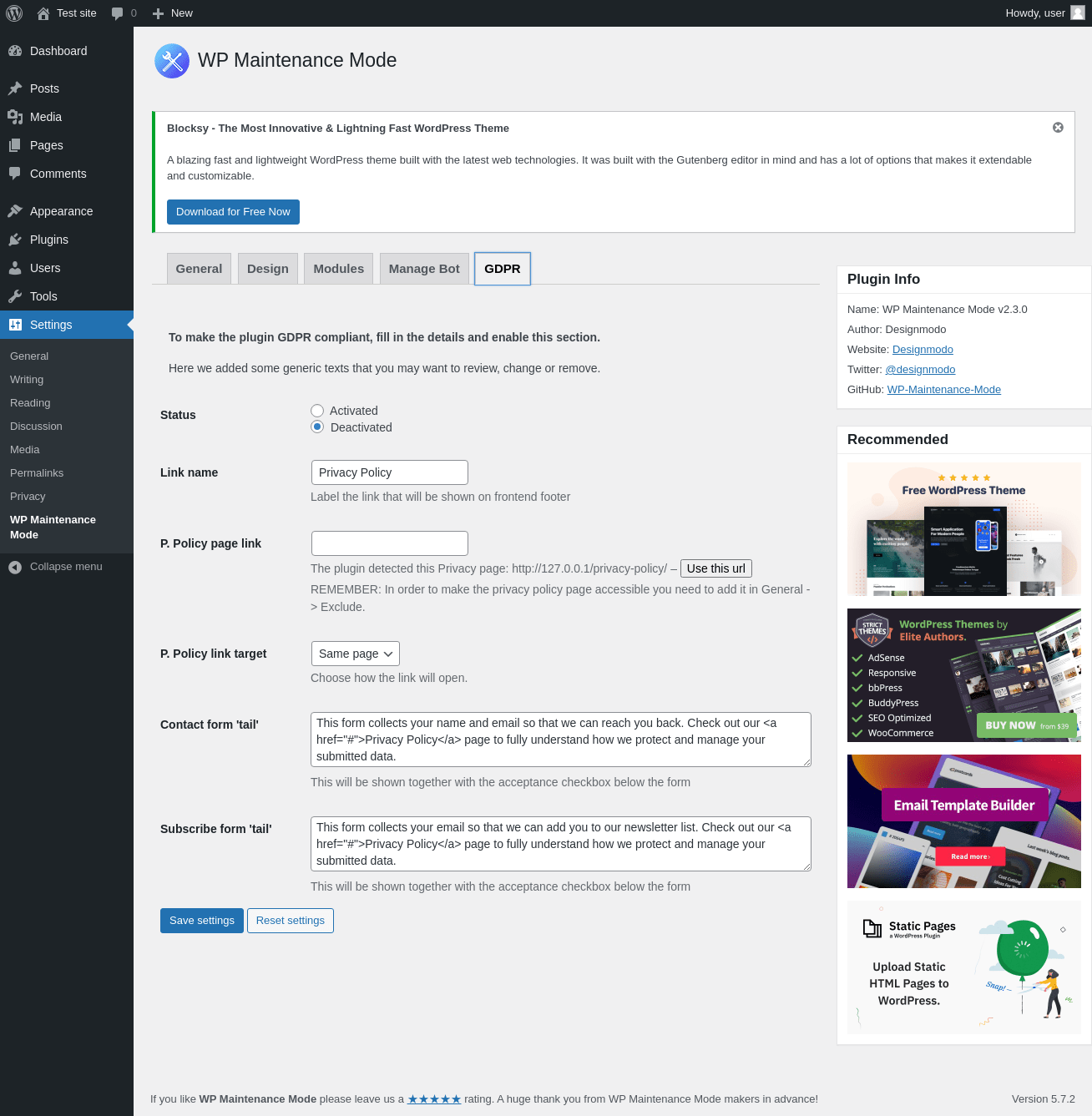The width and height of the screenshot is (1092, 1116).
Task: Click the Users person icon
Action: (15, 268)
